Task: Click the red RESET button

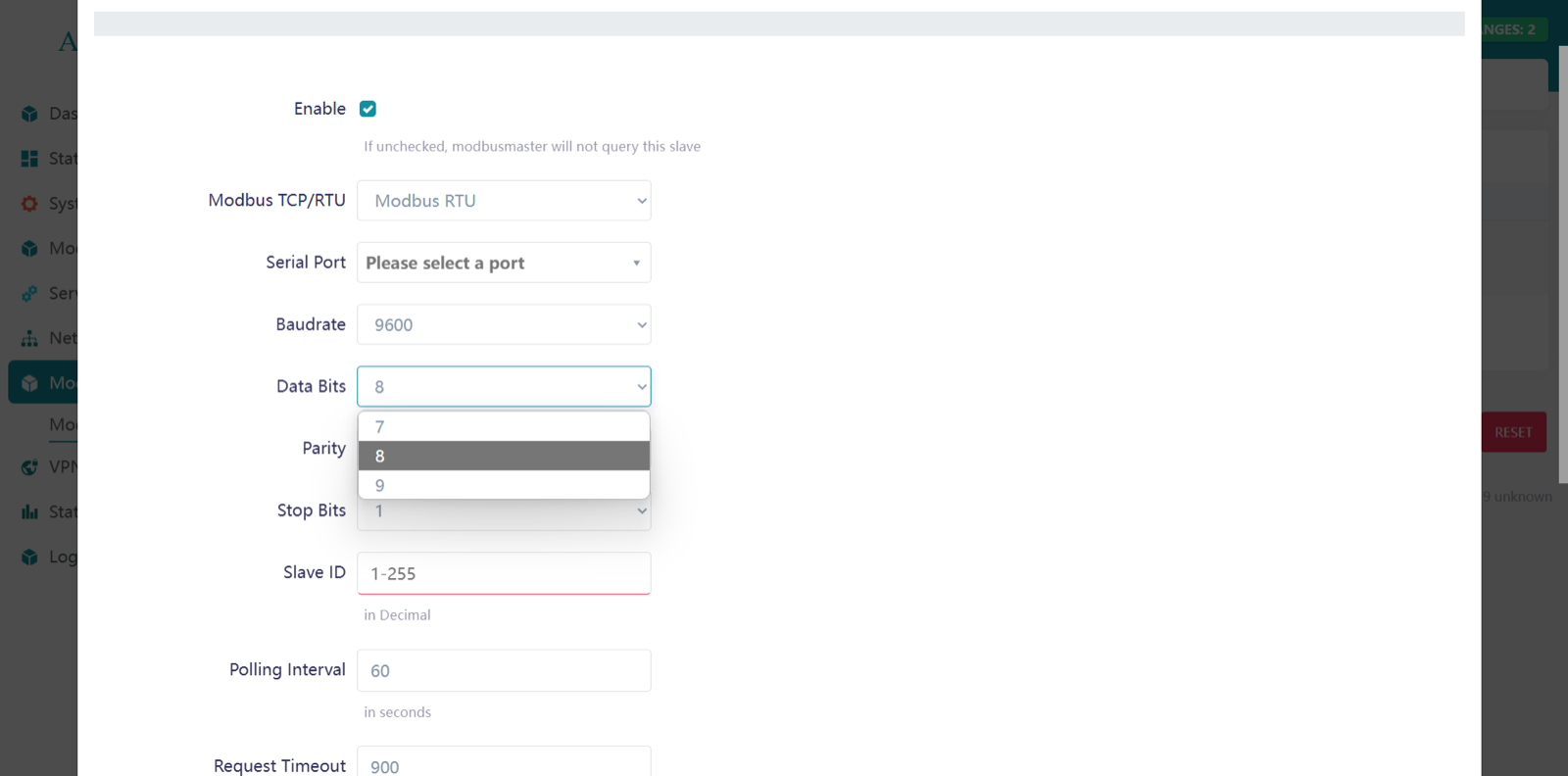Action: (x=1513, y=432)
